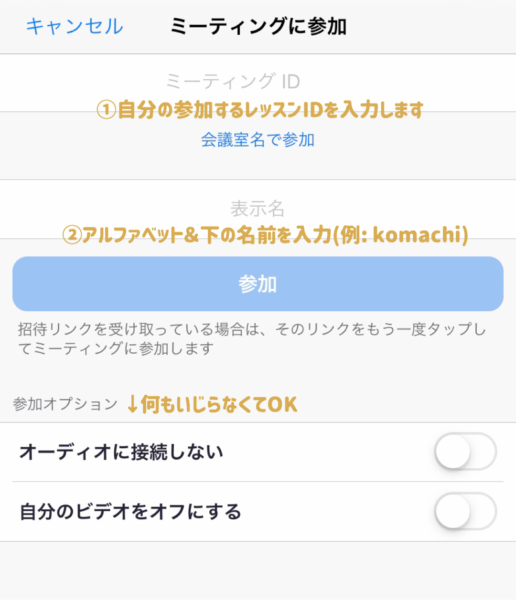Tap the blue 参加 join button
The width and height of the screenshot is (516, 600).
(258, 284)
